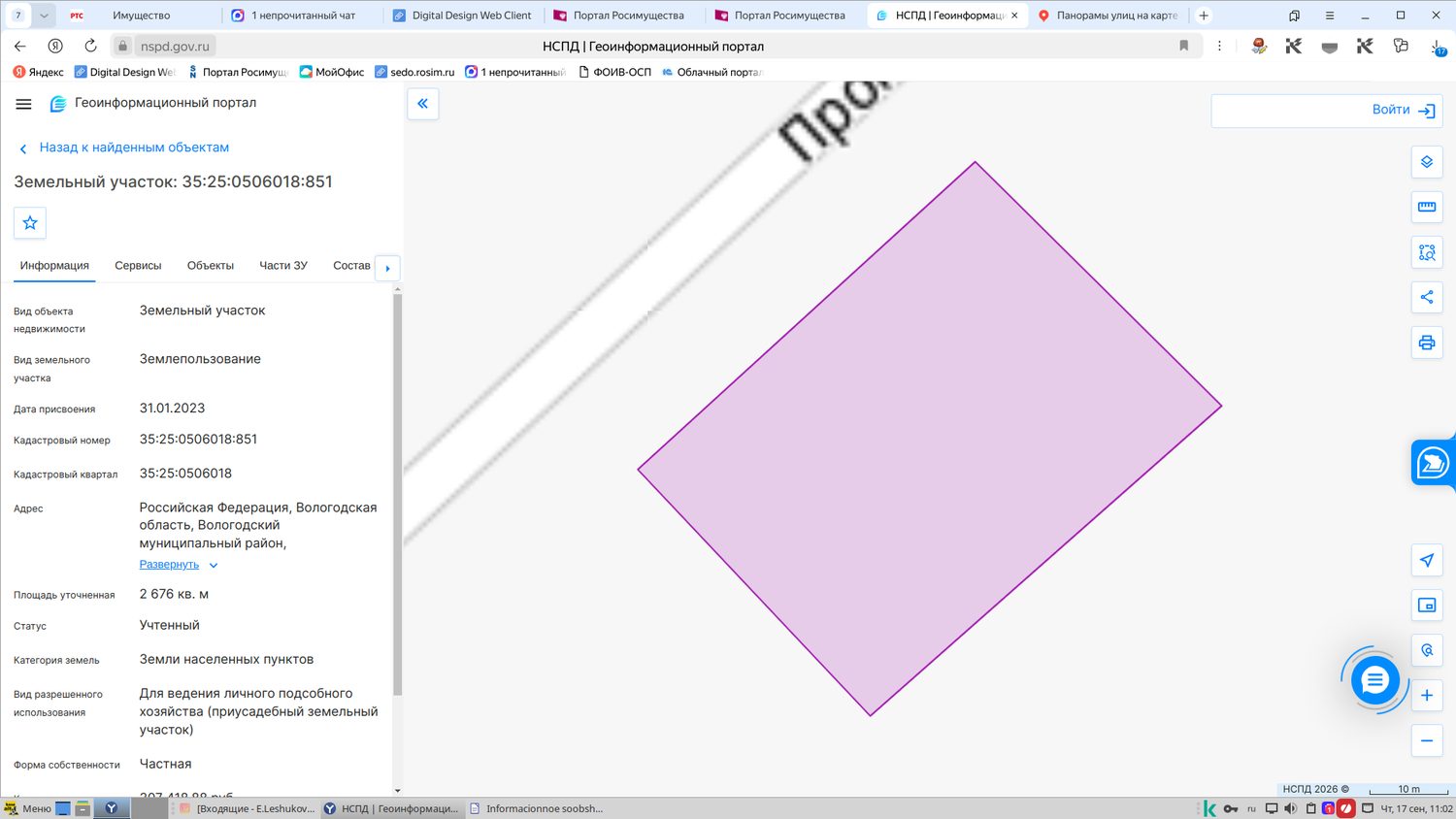This screenshot has width=1456, height=819.
Task: Activate the ruler measurement tool
Action: tap(1427, 207)
